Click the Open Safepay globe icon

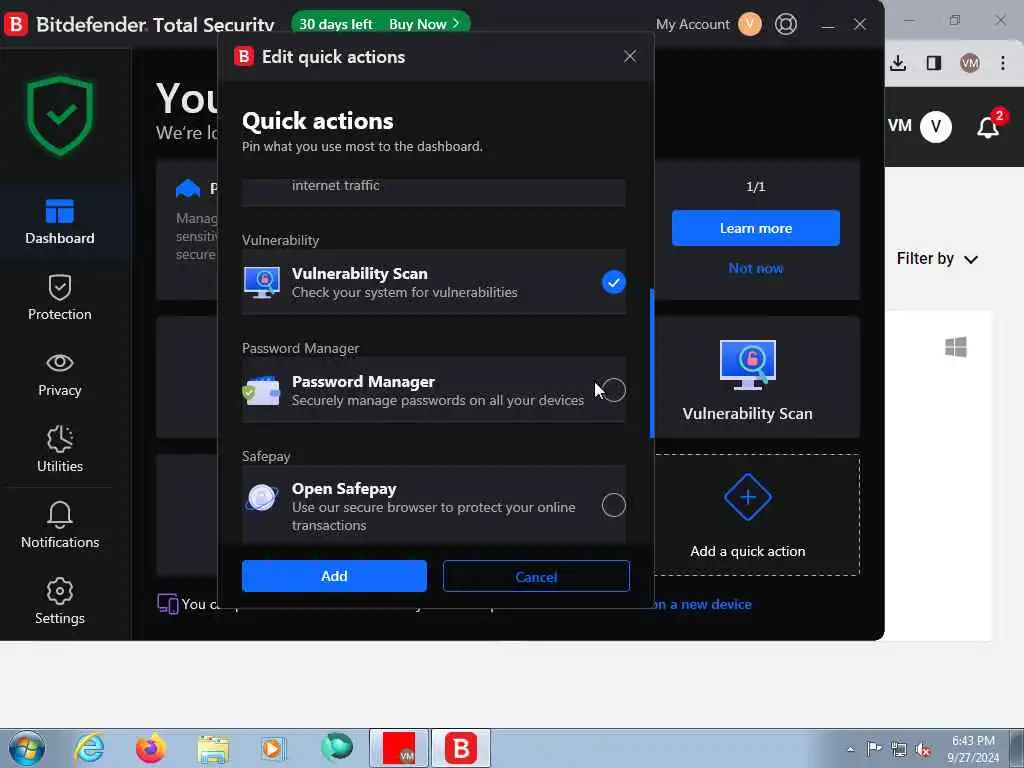(x=262, y=498)
